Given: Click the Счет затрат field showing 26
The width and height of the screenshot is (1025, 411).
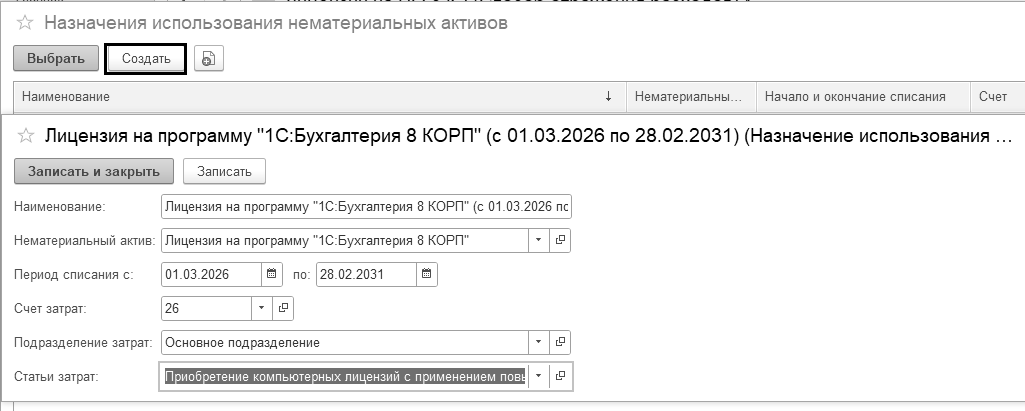Looking at the screenshot, I should tap(206, 308).
